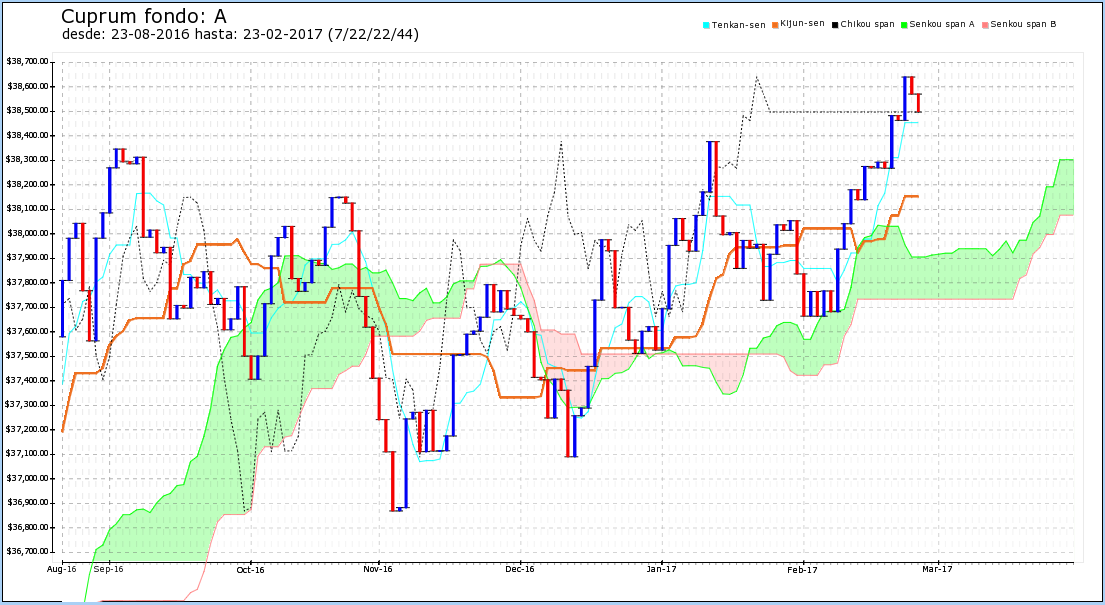This screenshot has width=1105, height=605.
Task: Click the $38,700.00 y-axis label
Action: pyautogui.click(x=27, y=61)
